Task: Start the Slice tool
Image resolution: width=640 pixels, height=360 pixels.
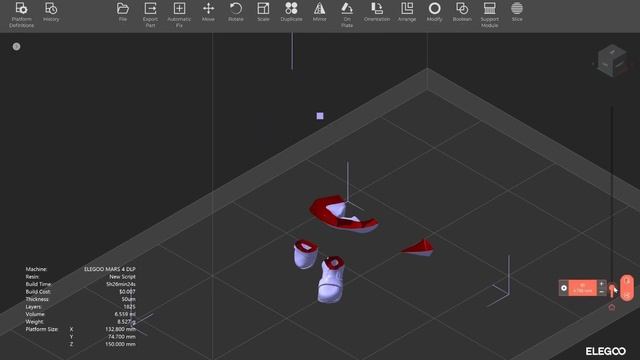Action: pyautogui.click(x=517, y=12)
